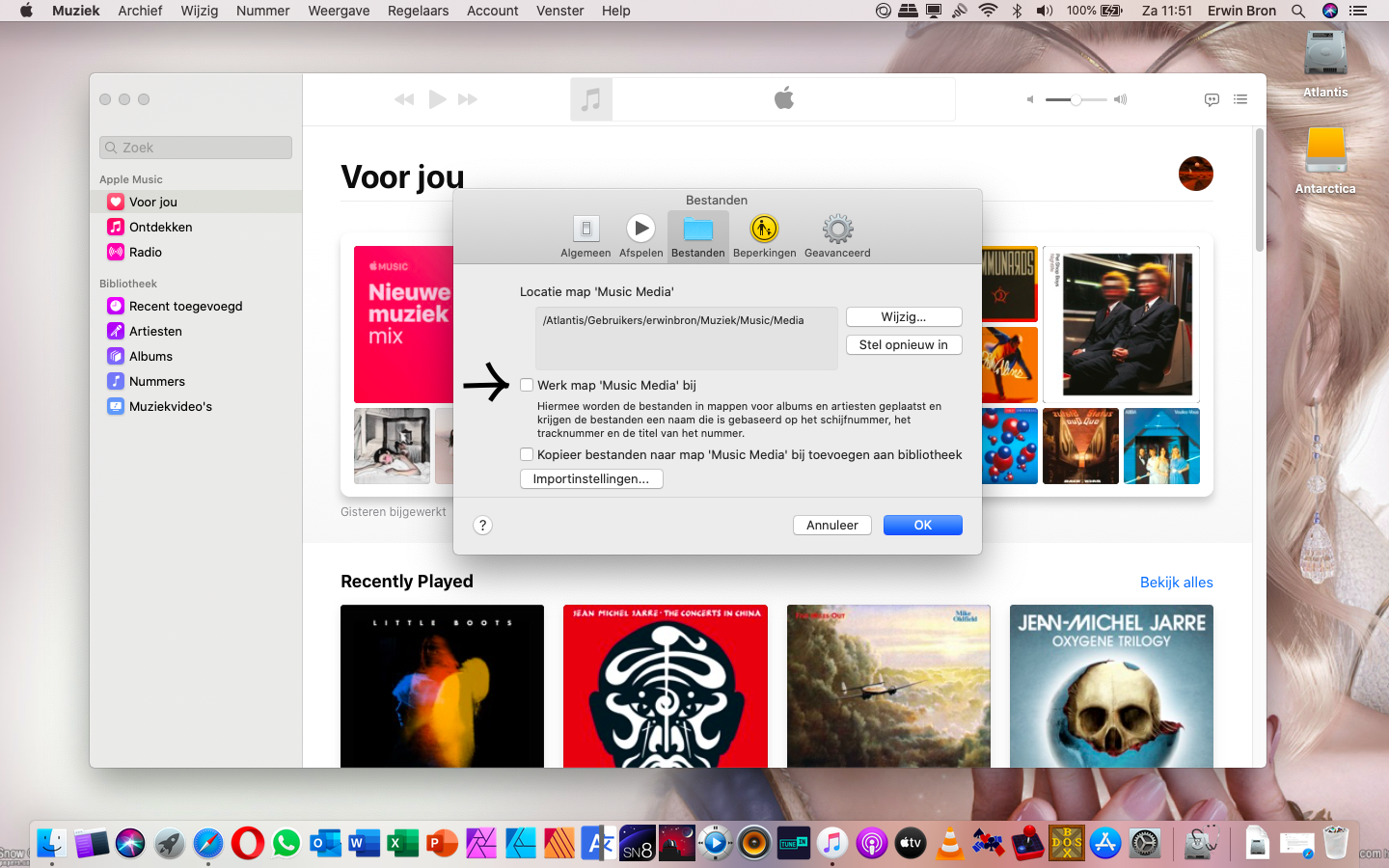The width and height of the screenshot is (1389, 868).
Task: Launch Opera from the Dock
Action: click(247, 843)
